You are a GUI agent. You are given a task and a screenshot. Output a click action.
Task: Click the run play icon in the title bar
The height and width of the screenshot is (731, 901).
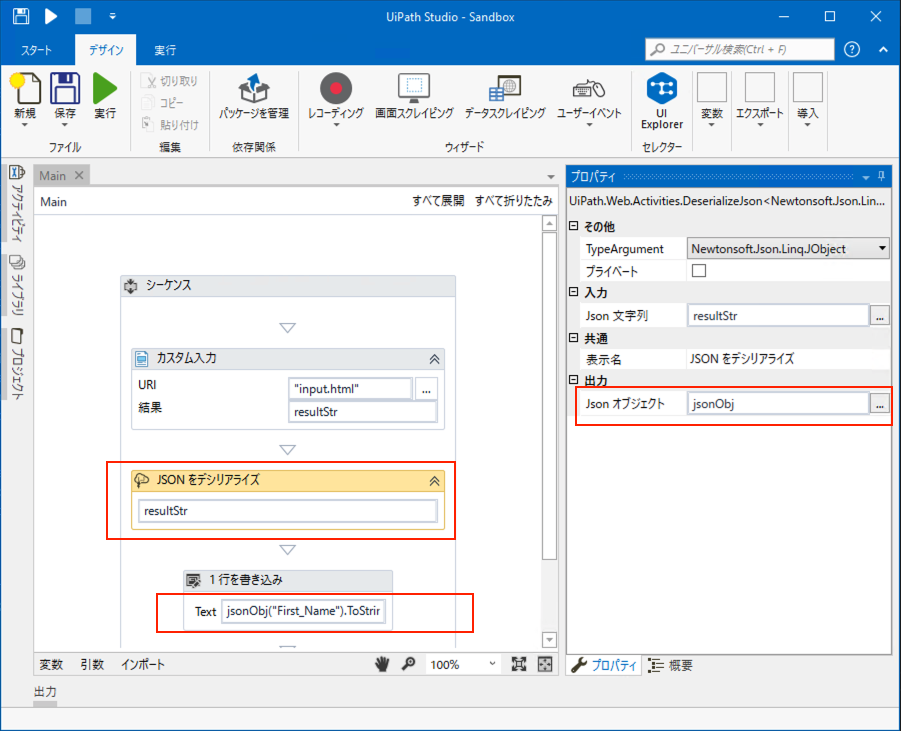[51, 16]
